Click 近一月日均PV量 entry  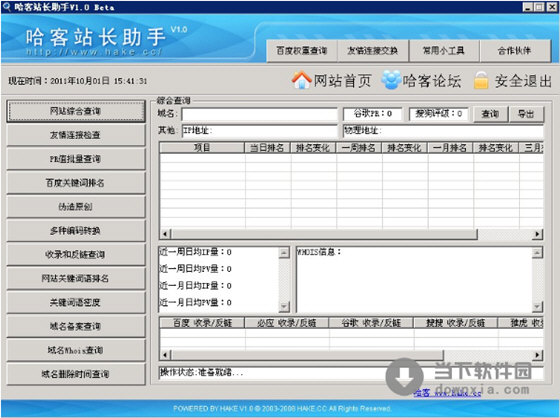195,302
